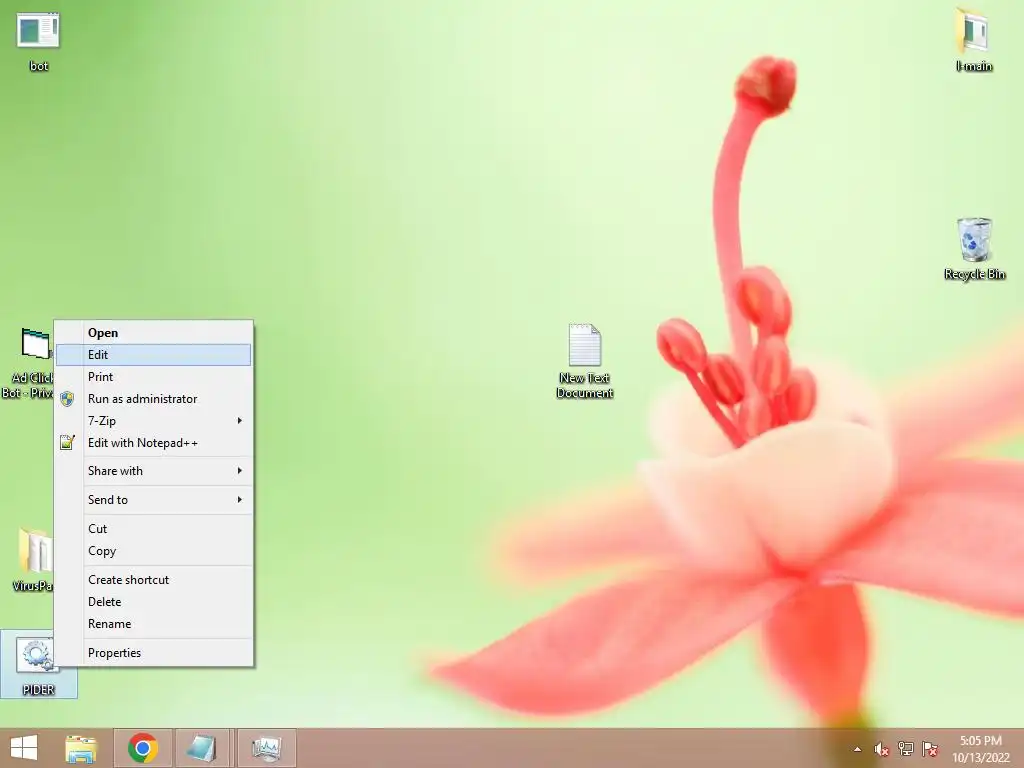Screen dimensions: 1024x768
Task: Choose Edit in context menu
Action: click(153, 355)
